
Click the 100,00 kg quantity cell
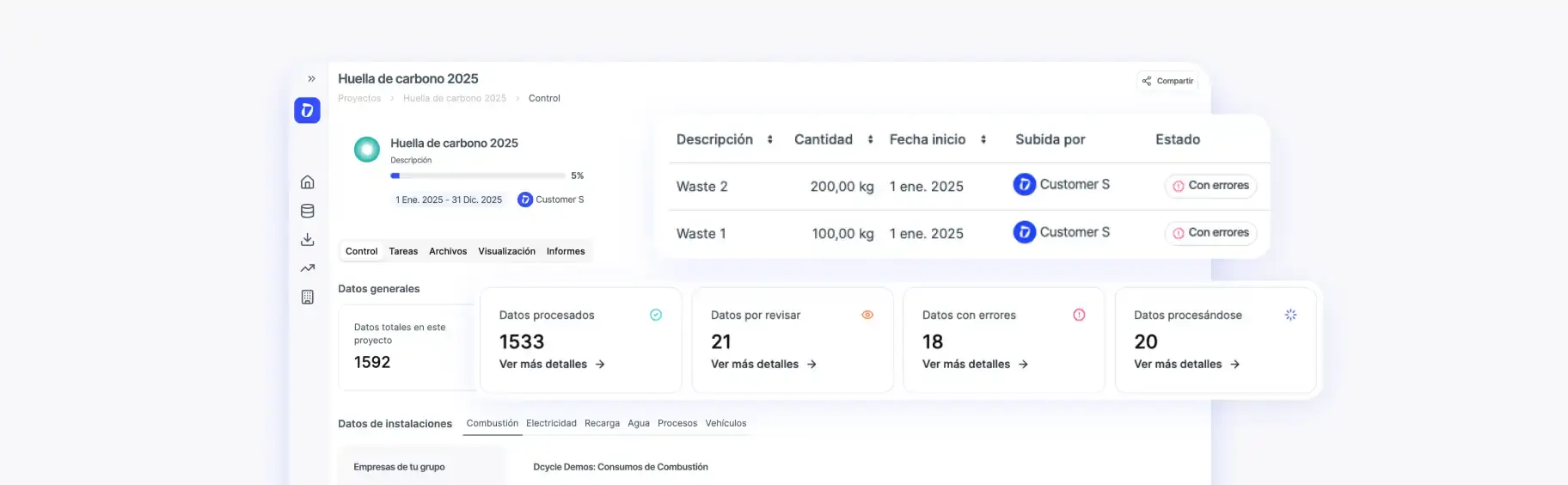tap(842, 234)
